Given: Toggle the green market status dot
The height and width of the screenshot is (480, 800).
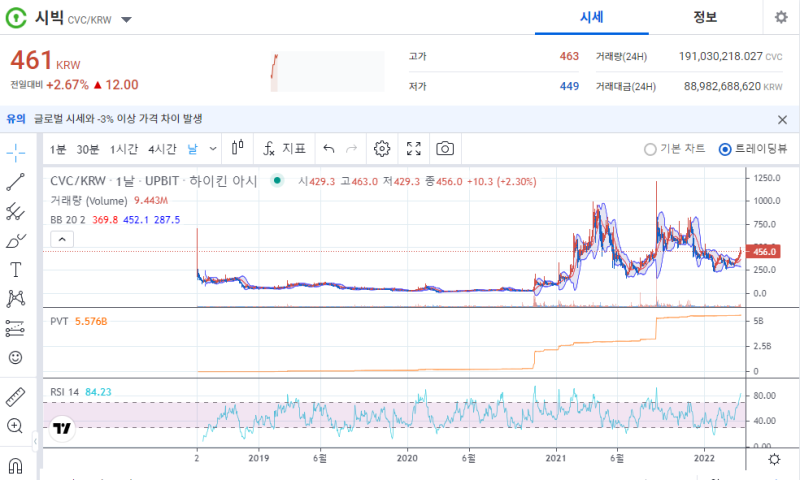Looking at the screenshot, I should [x=277, y=180].
